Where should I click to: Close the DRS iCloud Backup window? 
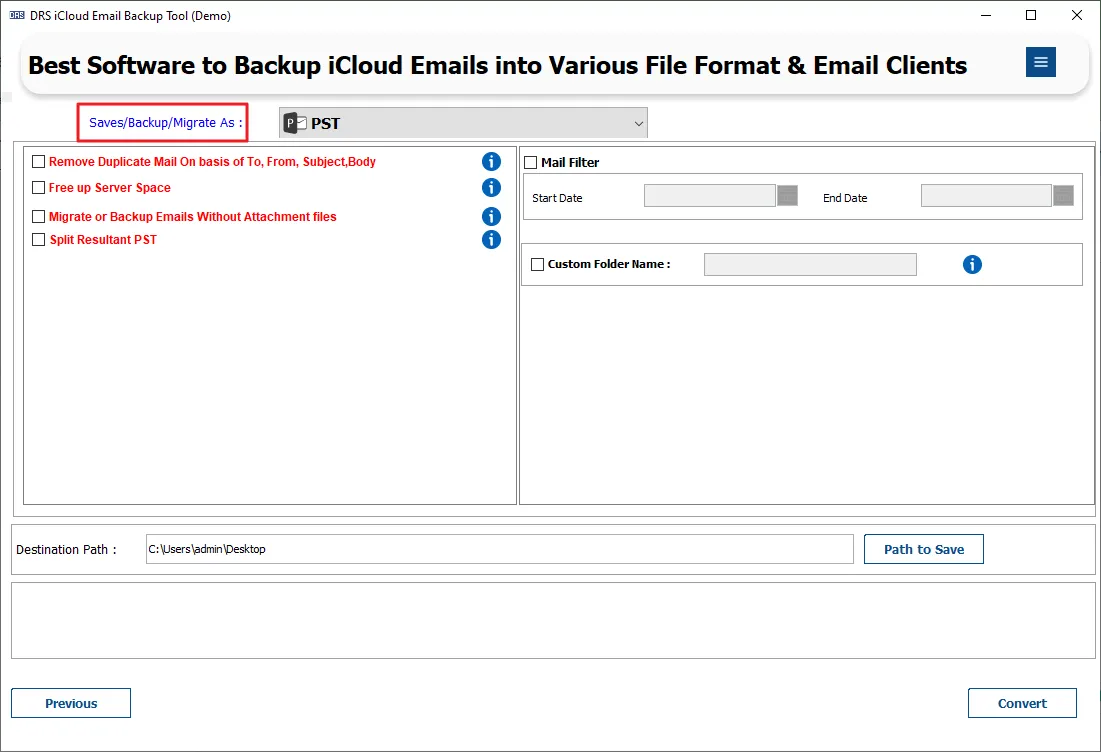point(1076,15)
